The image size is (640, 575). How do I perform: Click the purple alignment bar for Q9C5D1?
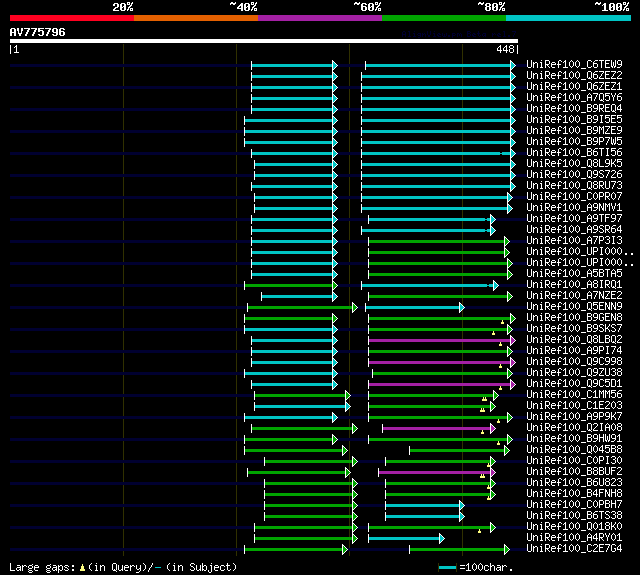(440, 384)
